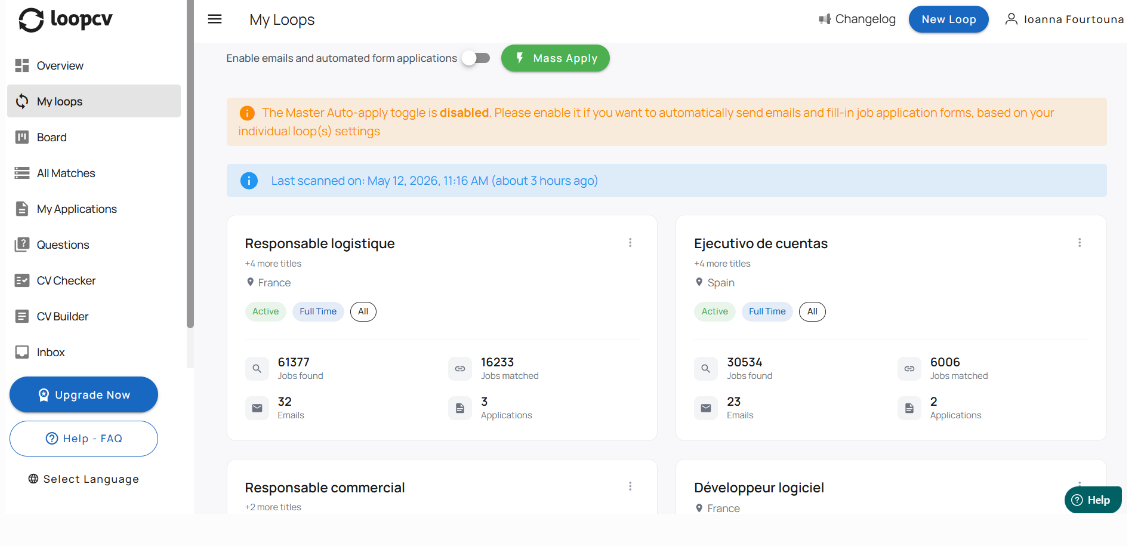The image size is (1127, 546).
Task: Click Applications document icon for Ejecutivo de cuentas
Action: click(x=908, y=408)
